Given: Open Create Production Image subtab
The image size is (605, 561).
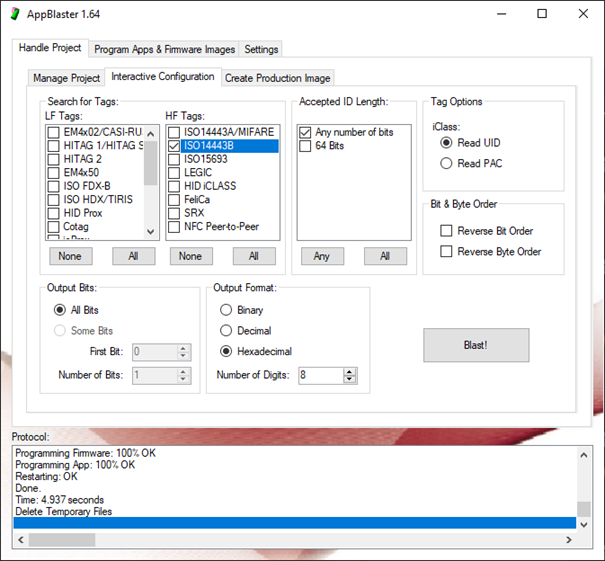Looking at the screenshot, I should [277, 78].
